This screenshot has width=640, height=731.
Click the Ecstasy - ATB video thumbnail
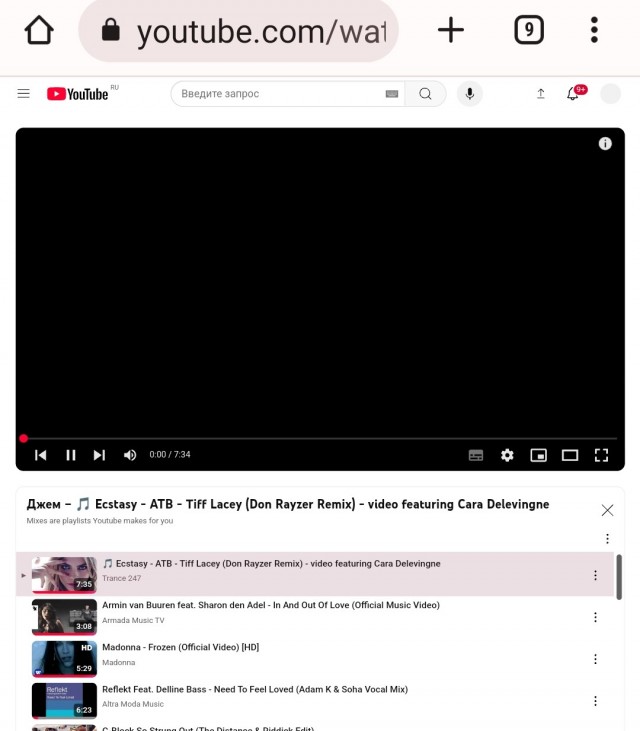[x=64, y=574]
